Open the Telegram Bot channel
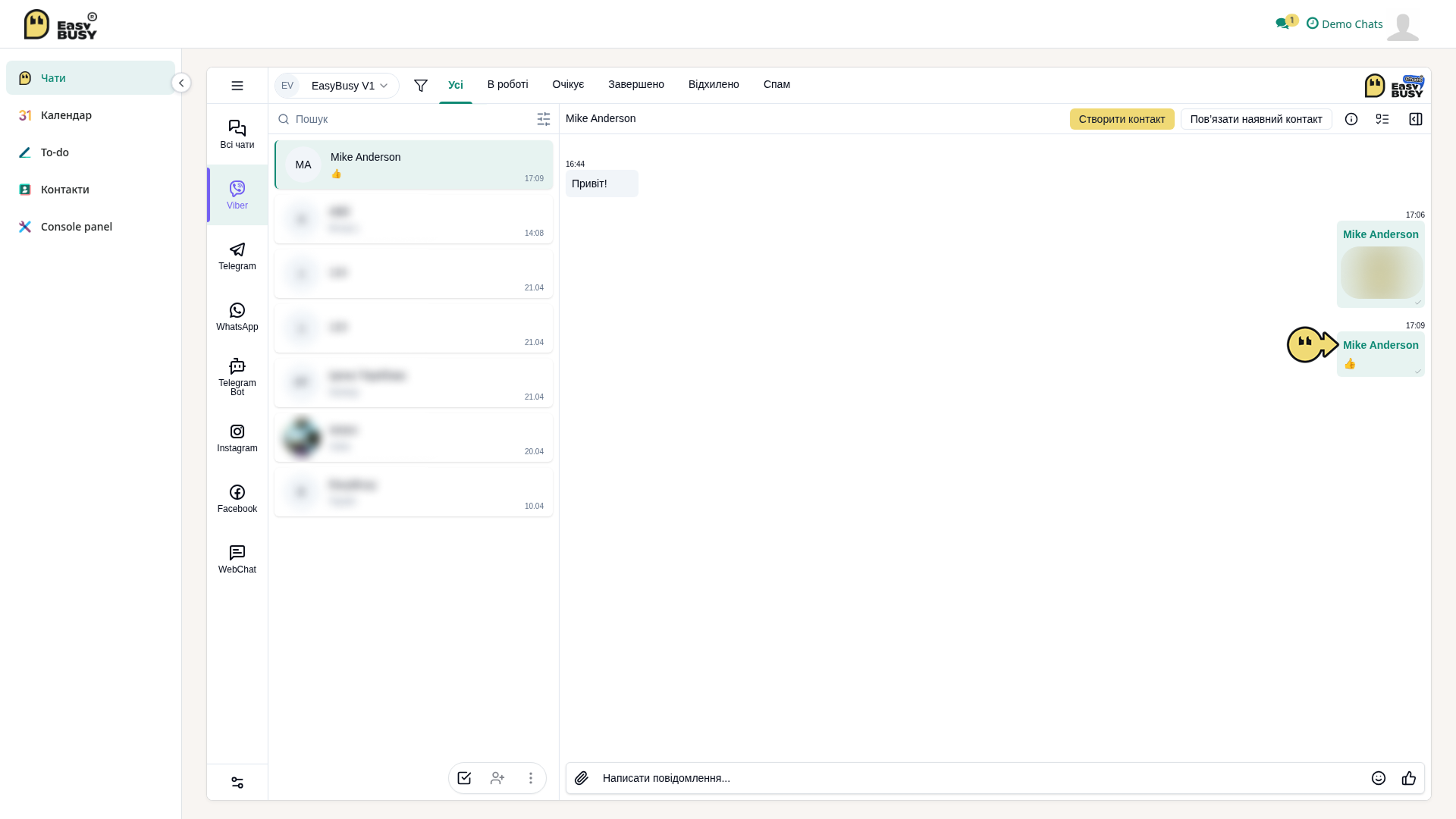This screenshot has width=1456, height=819. [x=237, y=377]
